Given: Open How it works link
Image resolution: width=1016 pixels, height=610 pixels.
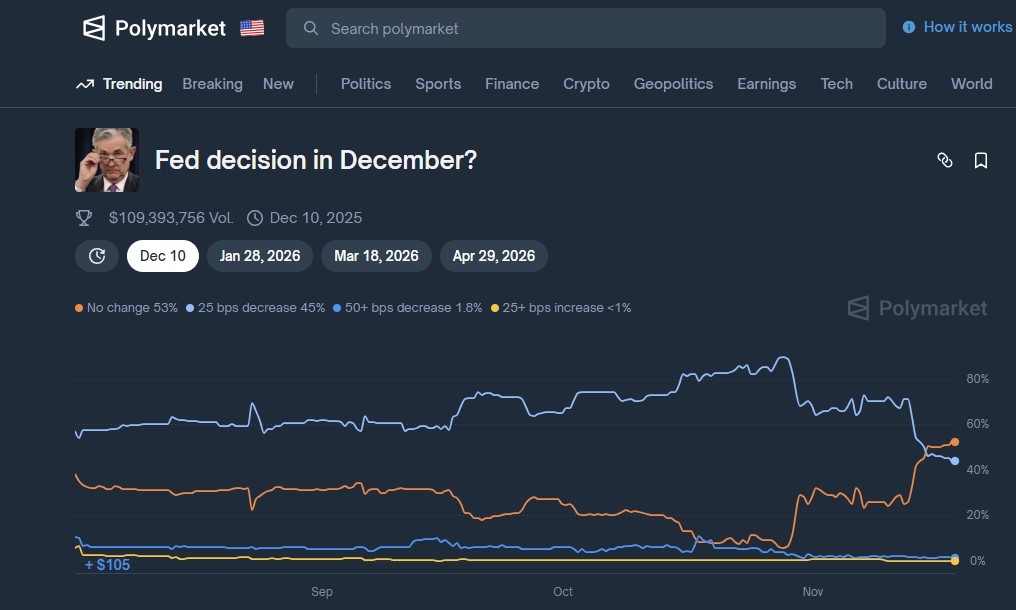Looking at the screenshot, I should click(967, 27).
